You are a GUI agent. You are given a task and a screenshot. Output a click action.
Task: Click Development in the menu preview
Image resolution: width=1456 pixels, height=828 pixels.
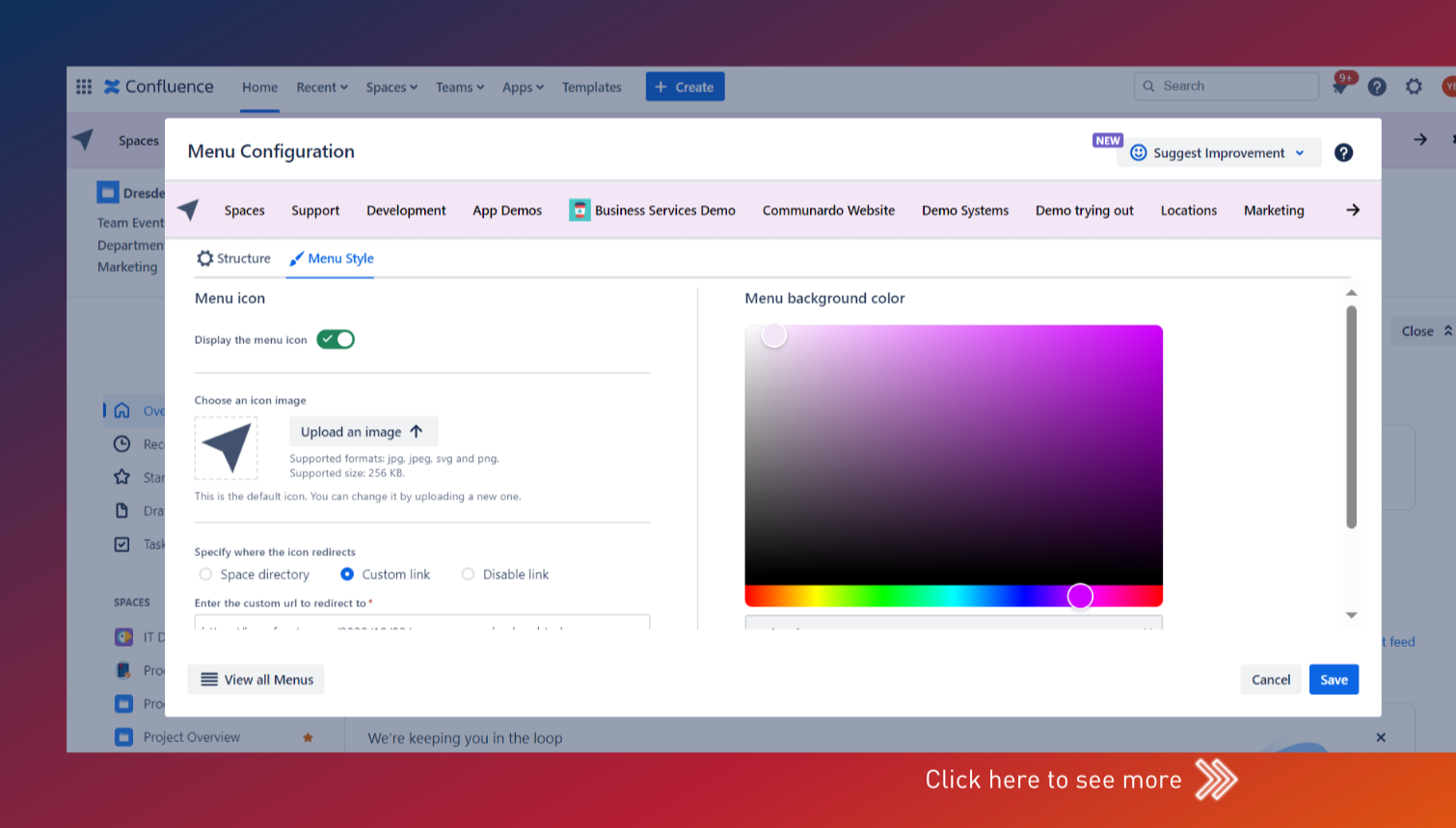[x=406, y=210]
